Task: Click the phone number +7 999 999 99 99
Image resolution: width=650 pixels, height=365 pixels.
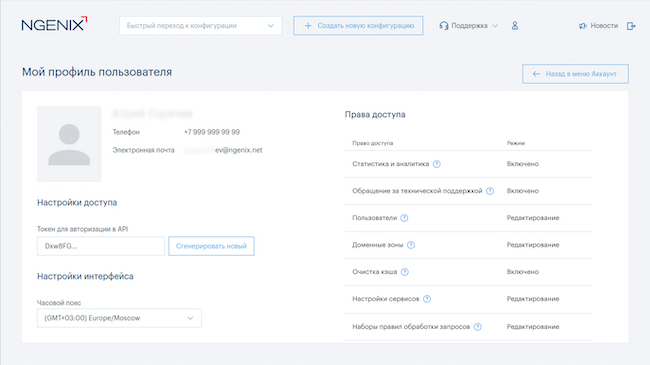Action: (x=212, y=132)
